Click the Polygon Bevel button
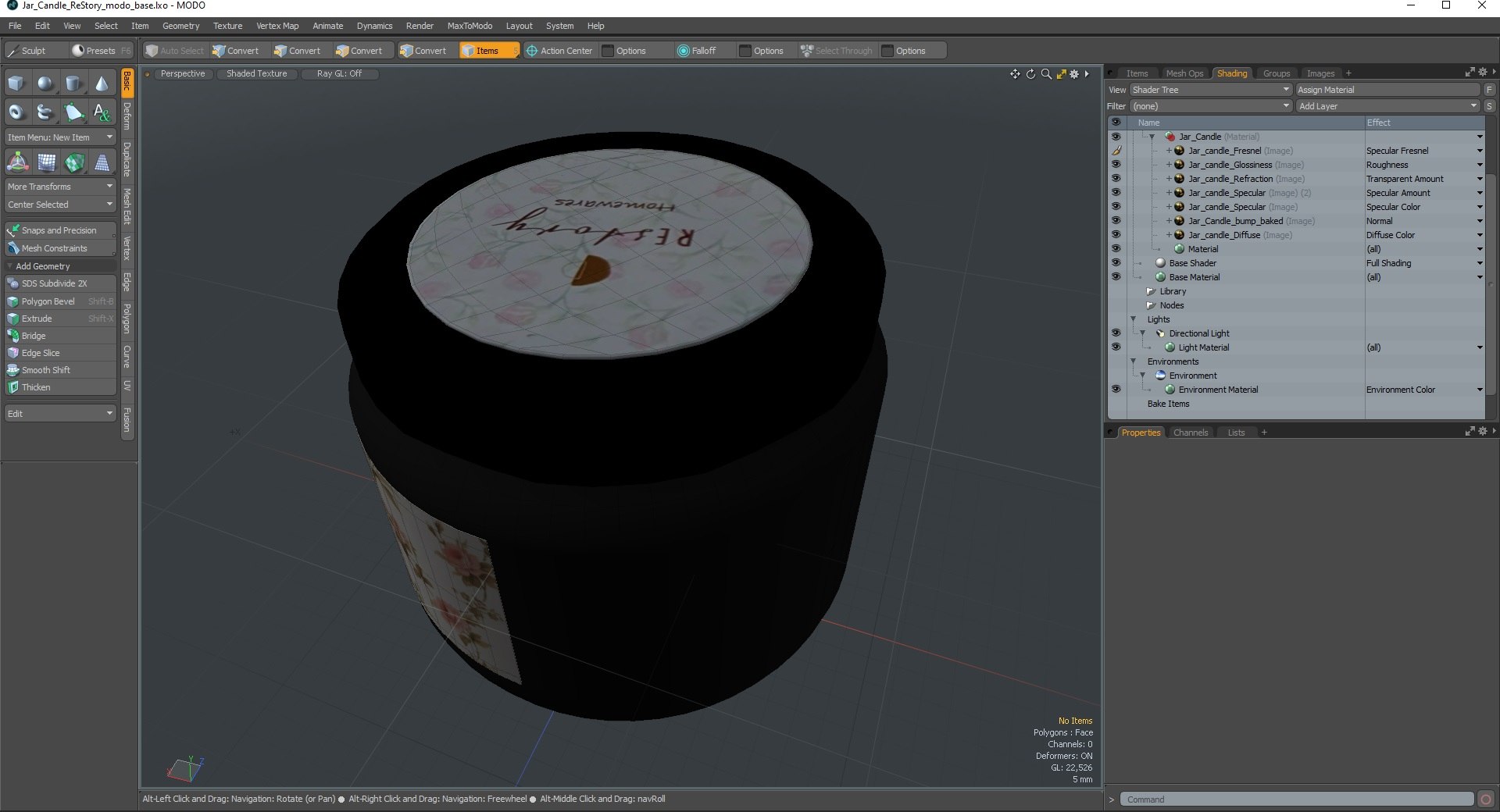Viewport: 1500px width, 812px height. click(60, 301)
